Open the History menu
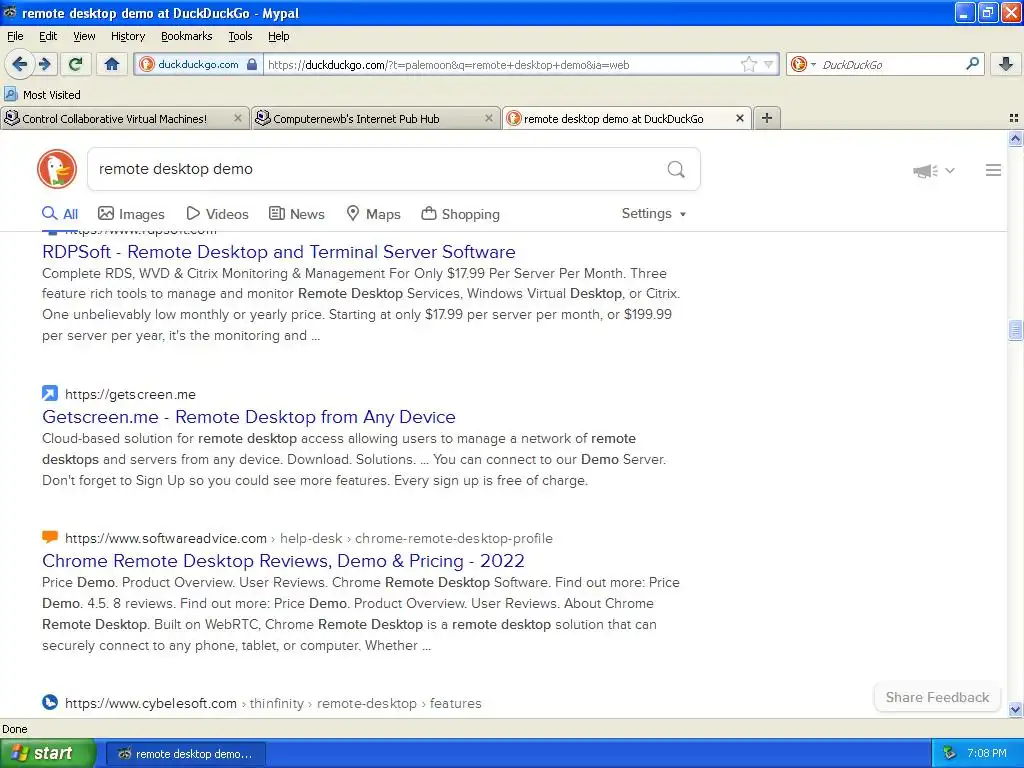 coord(127,36)
